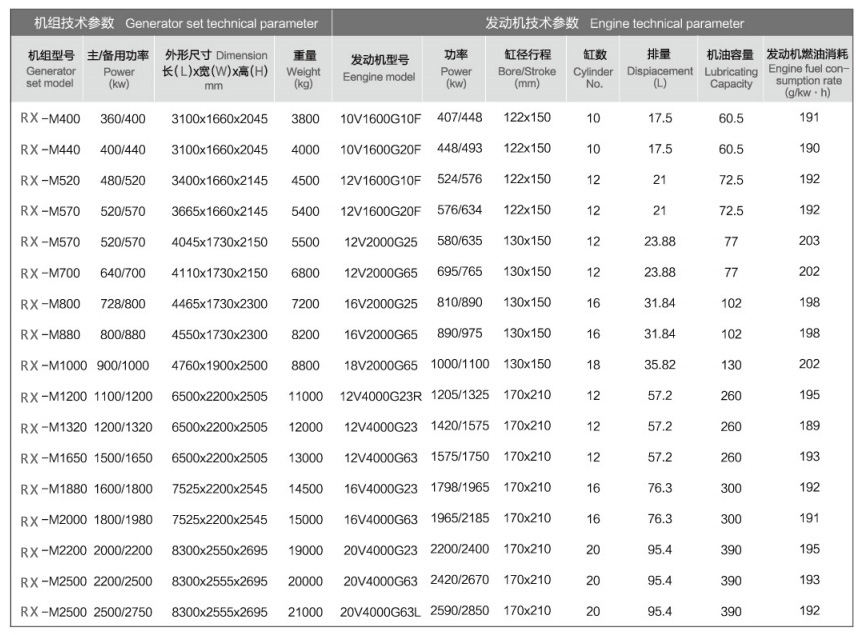Click the 21000 weight value
Screen dimensions: 866x635
[305, 611]
